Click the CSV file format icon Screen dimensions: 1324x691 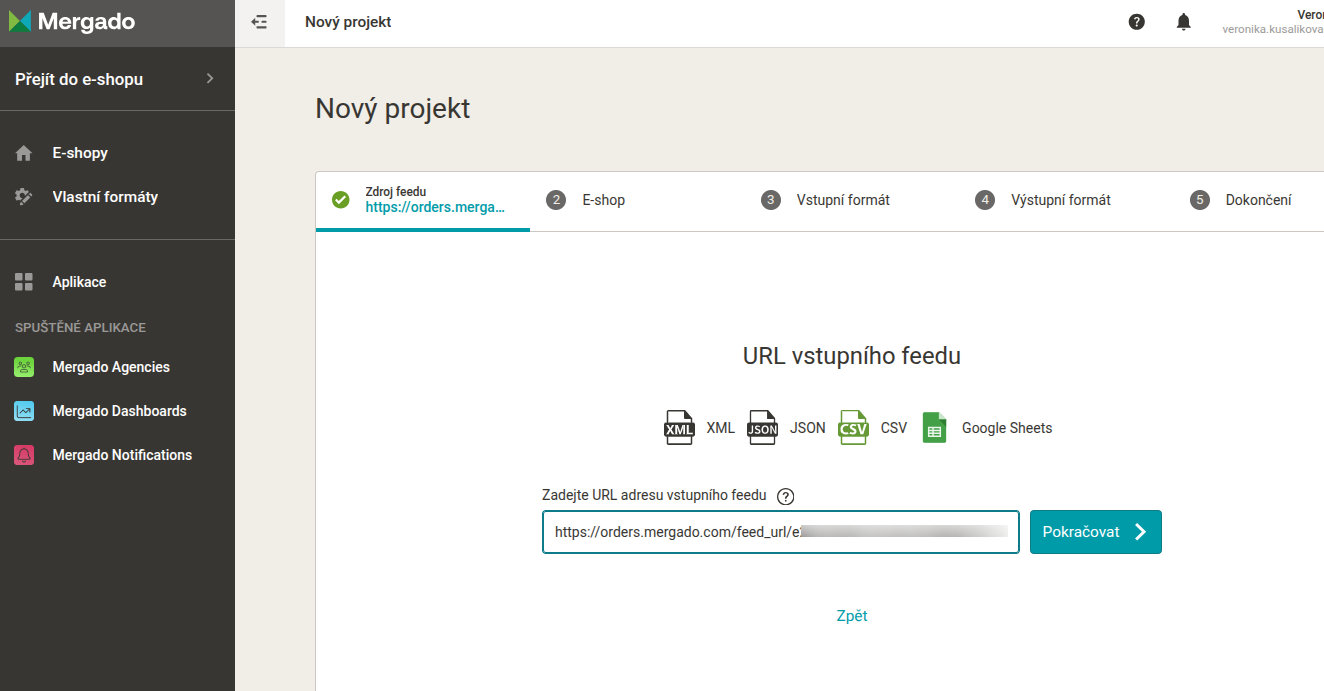coord(853,428)
